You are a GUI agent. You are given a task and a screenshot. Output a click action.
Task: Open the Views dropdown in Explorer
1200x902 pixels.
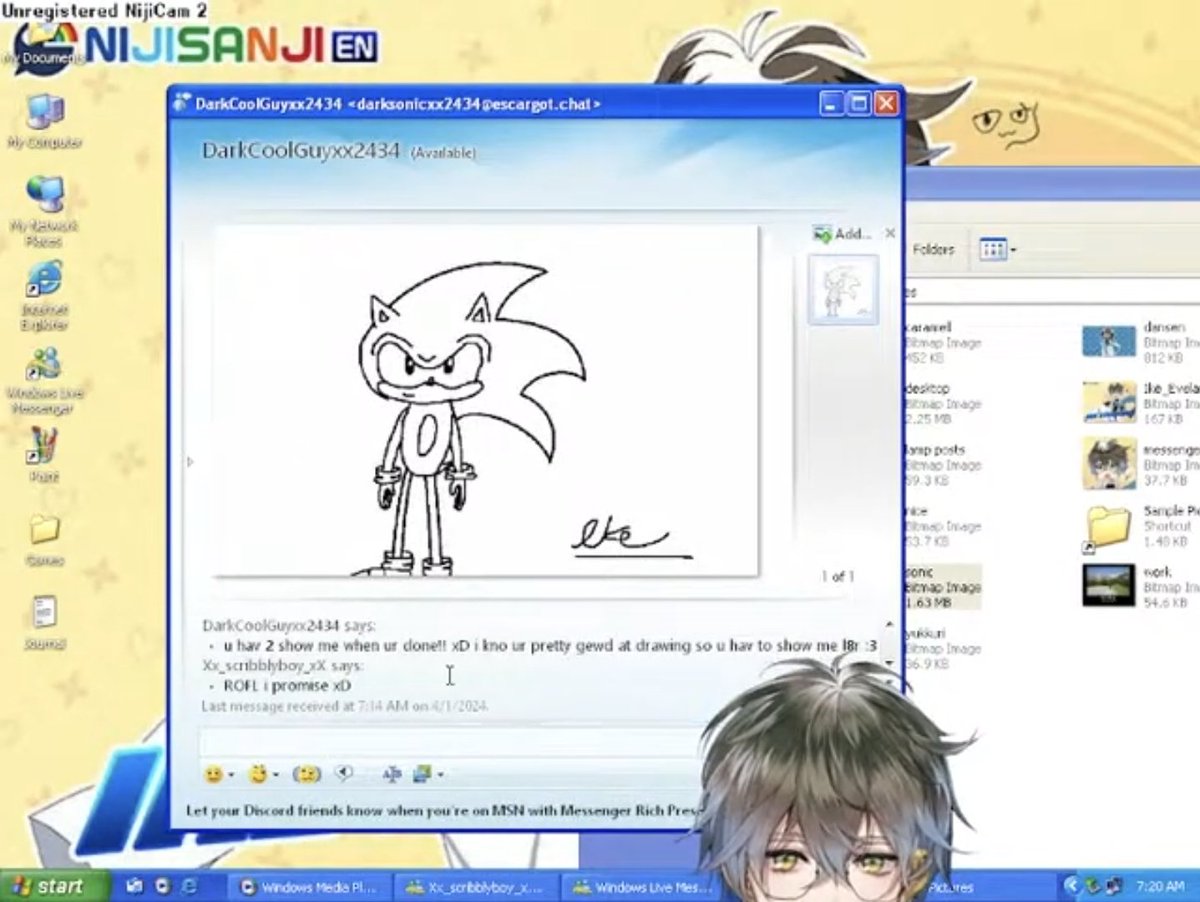1002,249
